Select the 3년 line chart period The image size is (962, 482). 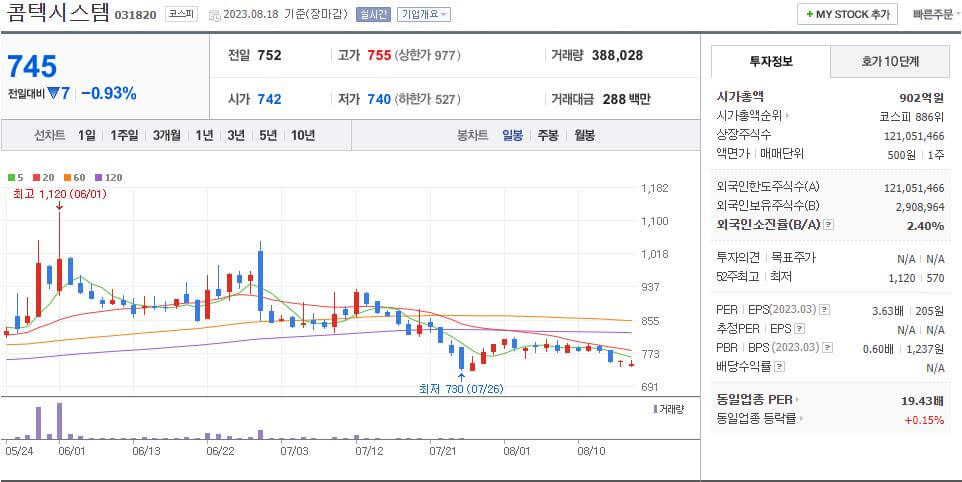(236, 136)
